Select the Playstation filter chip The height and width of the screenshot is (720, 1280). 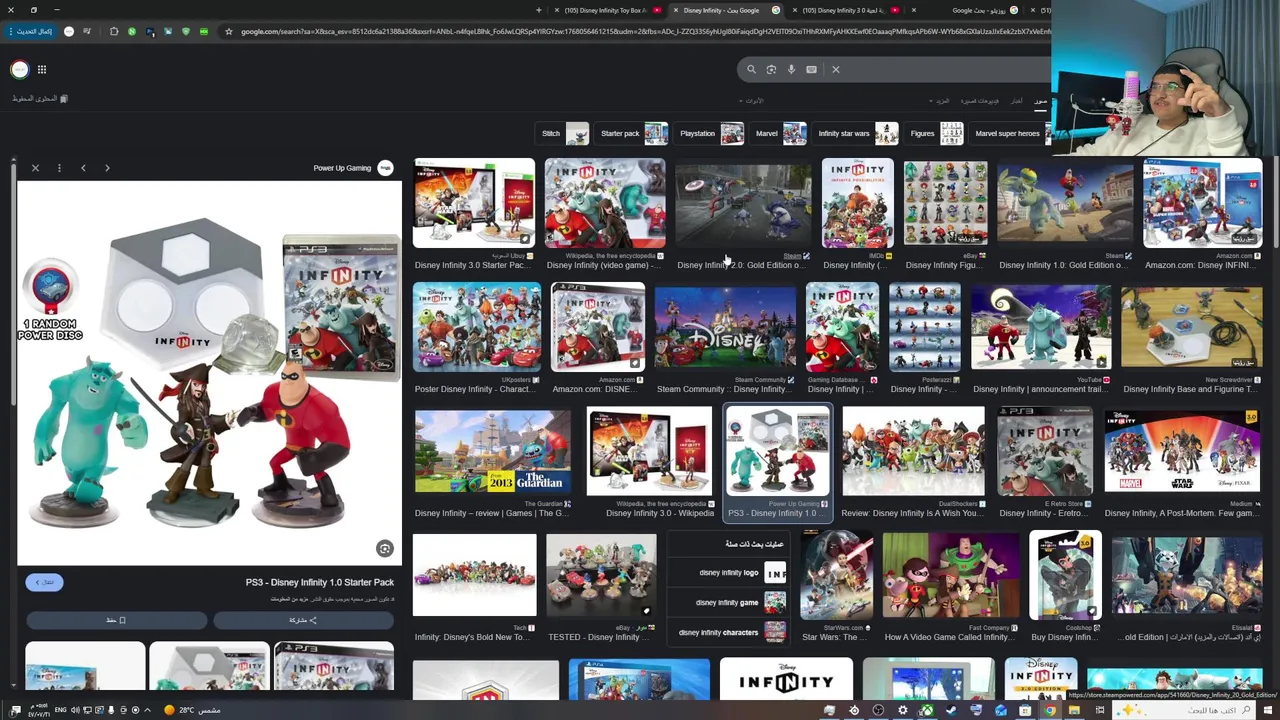point(711,133)
